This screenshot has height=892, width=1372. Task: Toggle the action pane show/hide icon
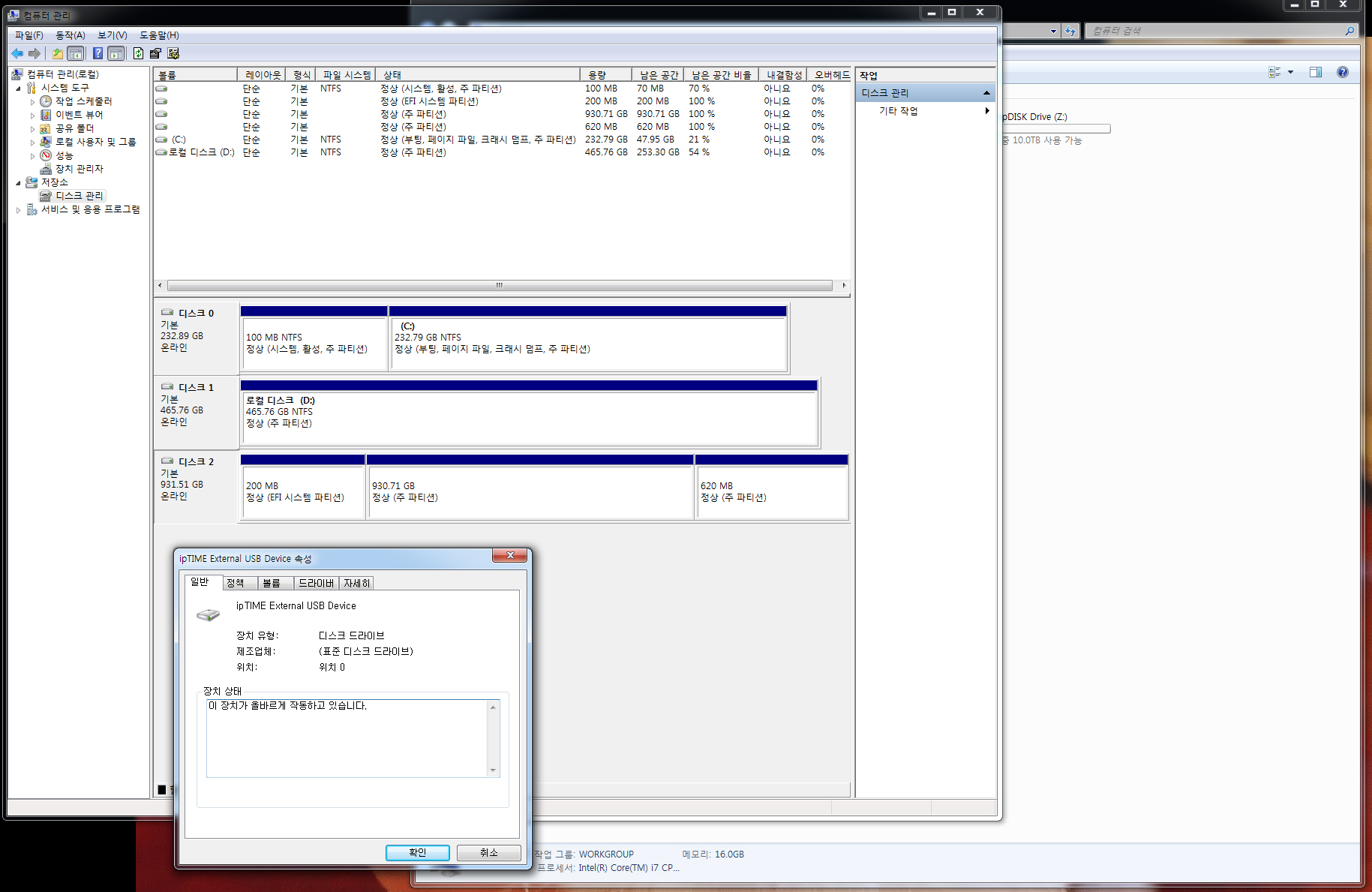pos(116,53)
